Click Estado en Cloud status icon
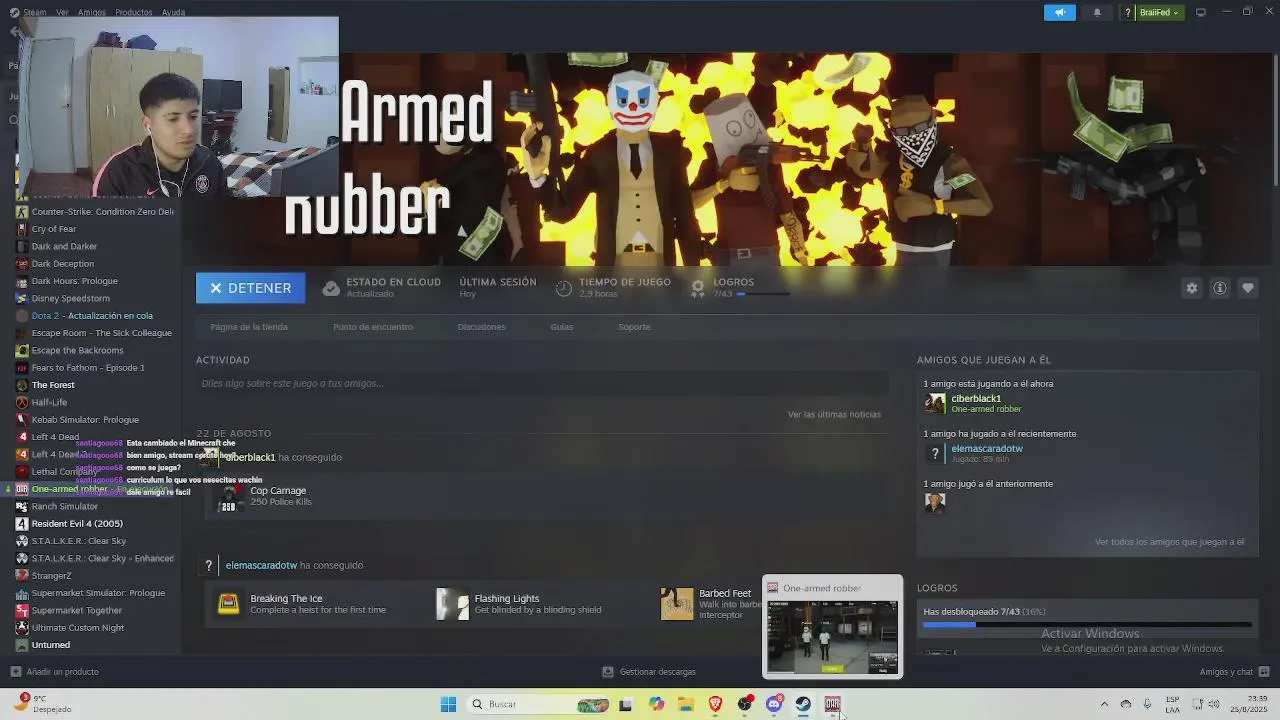 click(x=331, y=288)
